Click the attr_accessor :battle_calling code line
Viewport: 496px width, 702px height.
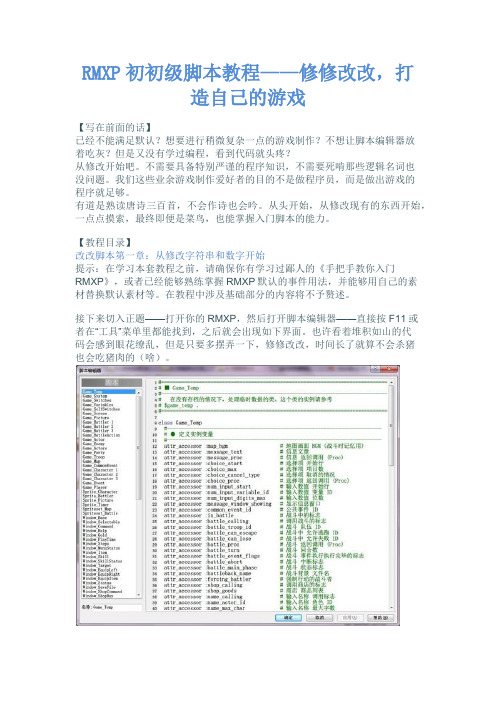pos(206,521)
